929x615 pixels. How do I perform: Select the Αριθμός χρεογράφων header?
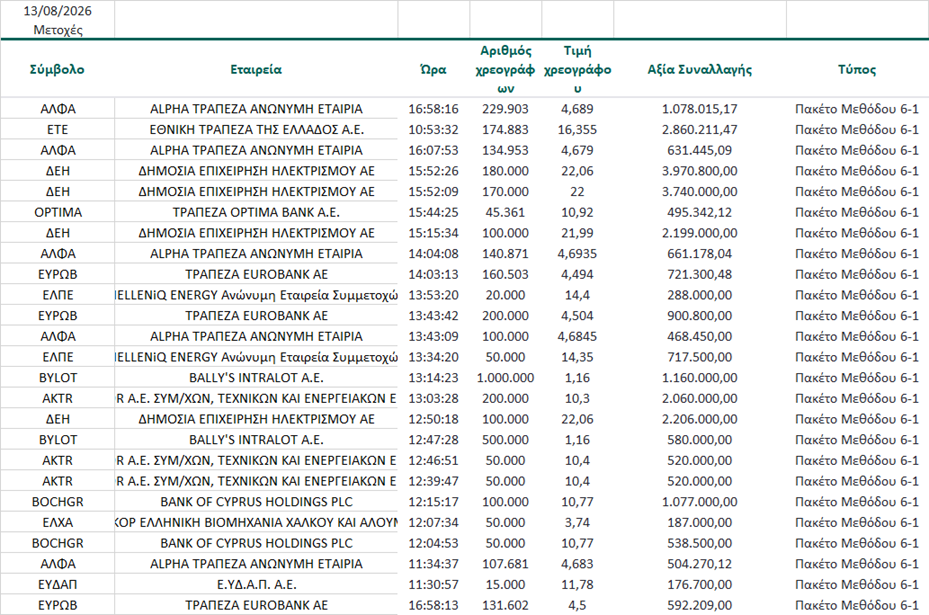pyautogui.click(x=505, y=69)
